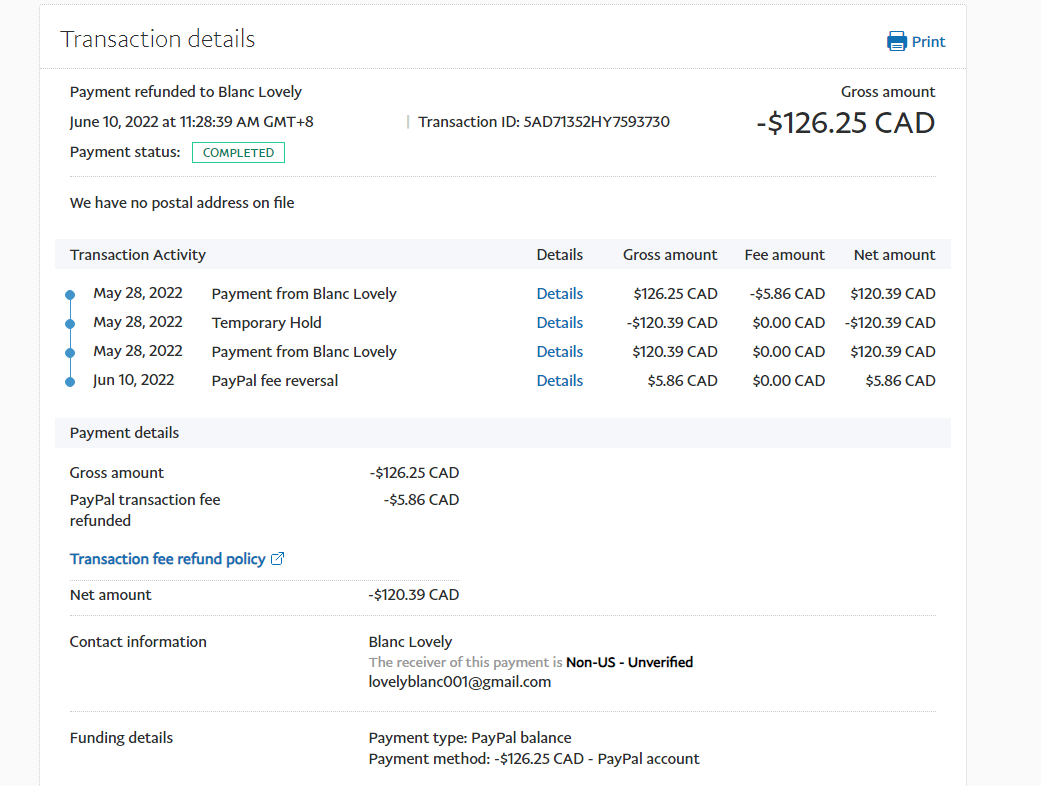The height and width of the screenshot is (786, 1041).
Task: View Details for the Temporary Hold entry
Action: 559,323
